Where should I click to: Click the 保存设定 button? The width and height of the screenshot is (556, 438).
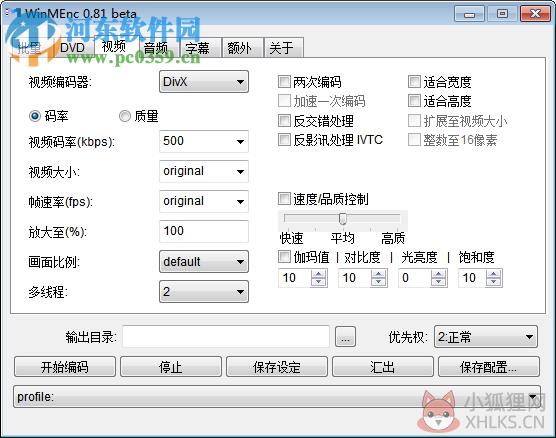coord(277,367)
